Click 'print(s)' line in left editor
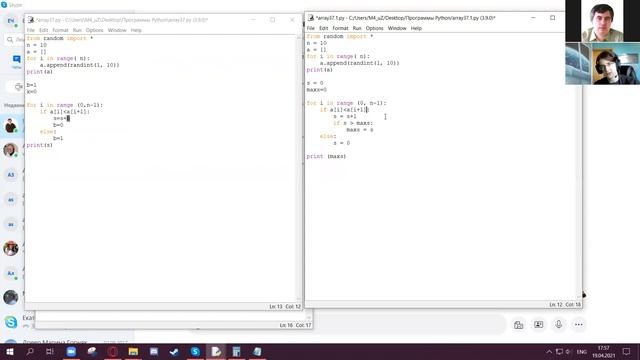Viewport: 640px width, 360px height. coord(40,145)
